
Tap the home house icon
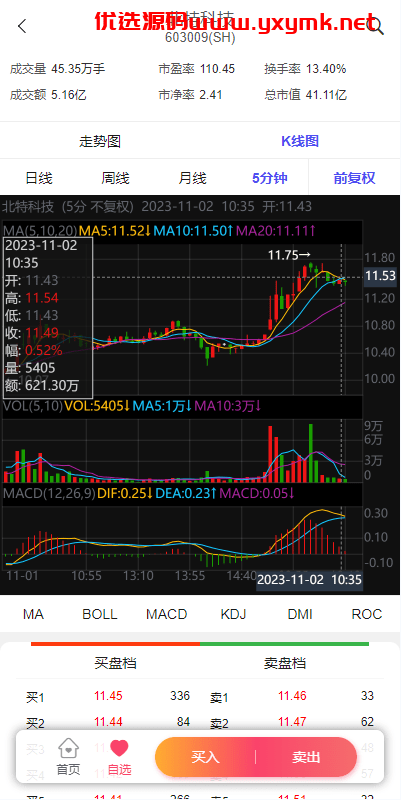coord(68,748)
